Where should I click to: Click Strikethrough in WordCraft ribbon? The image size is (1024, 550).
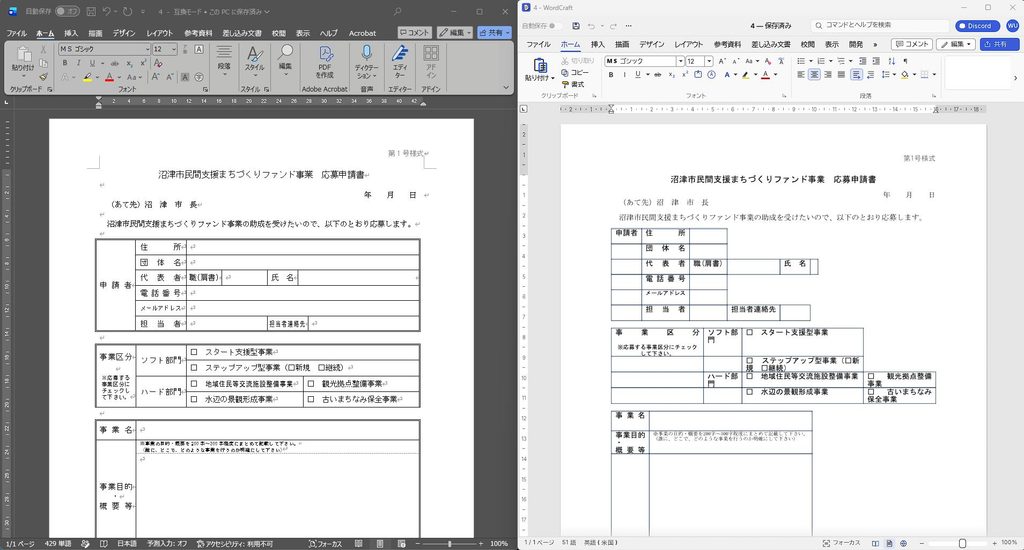658,74
